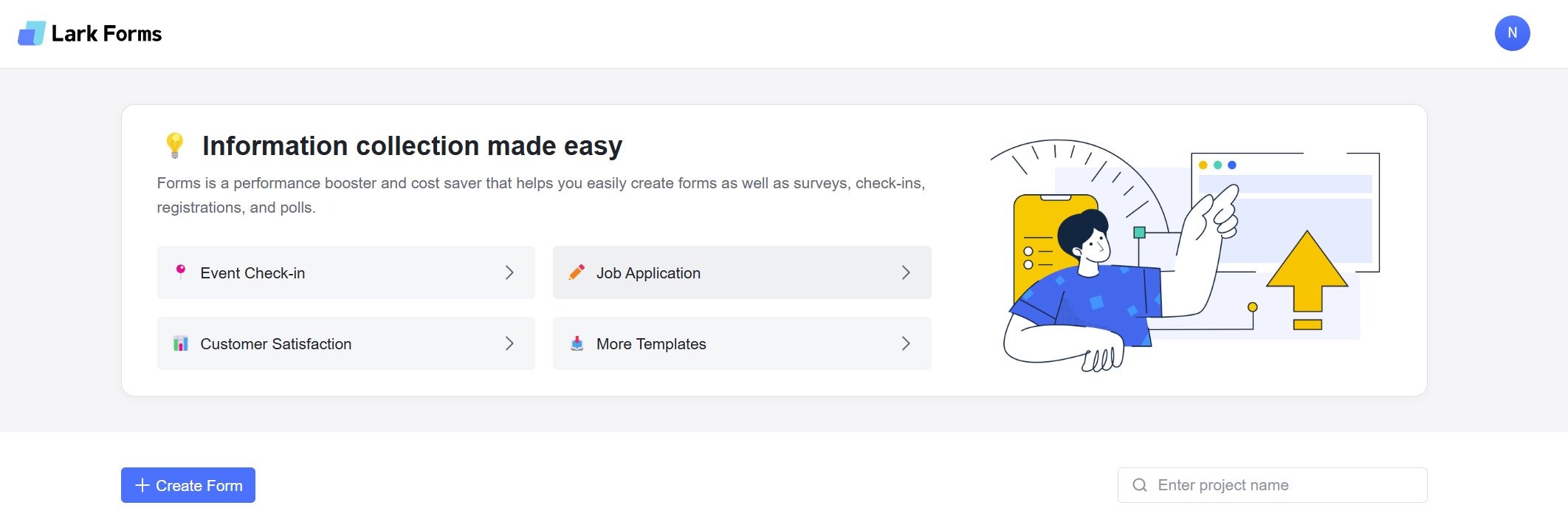Expand Job Application chevron arrow
The image size is (1568, 525).
click(x=906, y=272)
